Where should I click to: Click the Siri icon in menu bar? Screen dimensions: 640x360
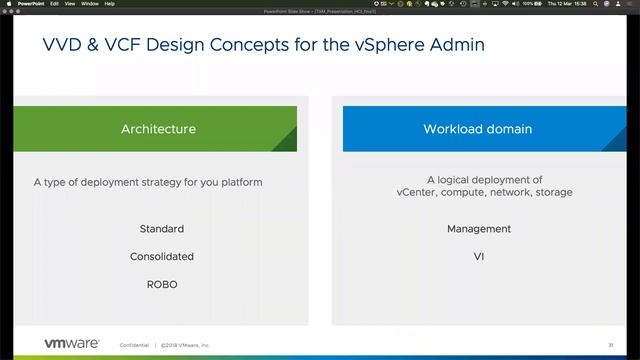(607, 4)
